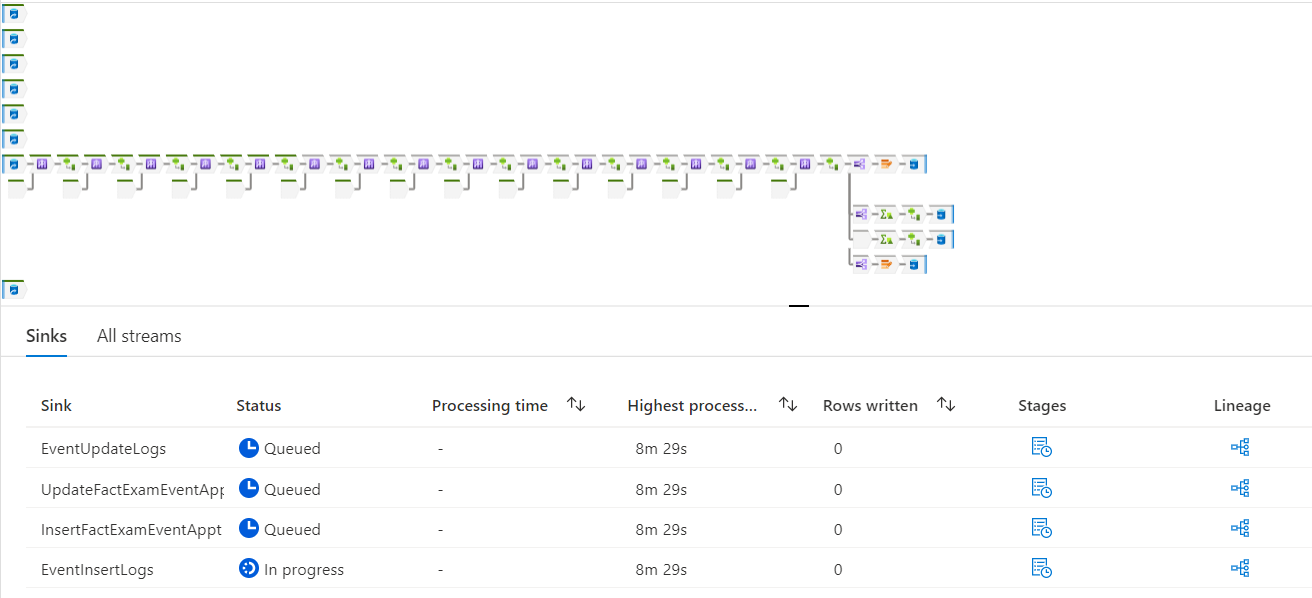Sort by Rows written column arrows
Viewport: 1312px width, 598px height.
tap(946, 405)
